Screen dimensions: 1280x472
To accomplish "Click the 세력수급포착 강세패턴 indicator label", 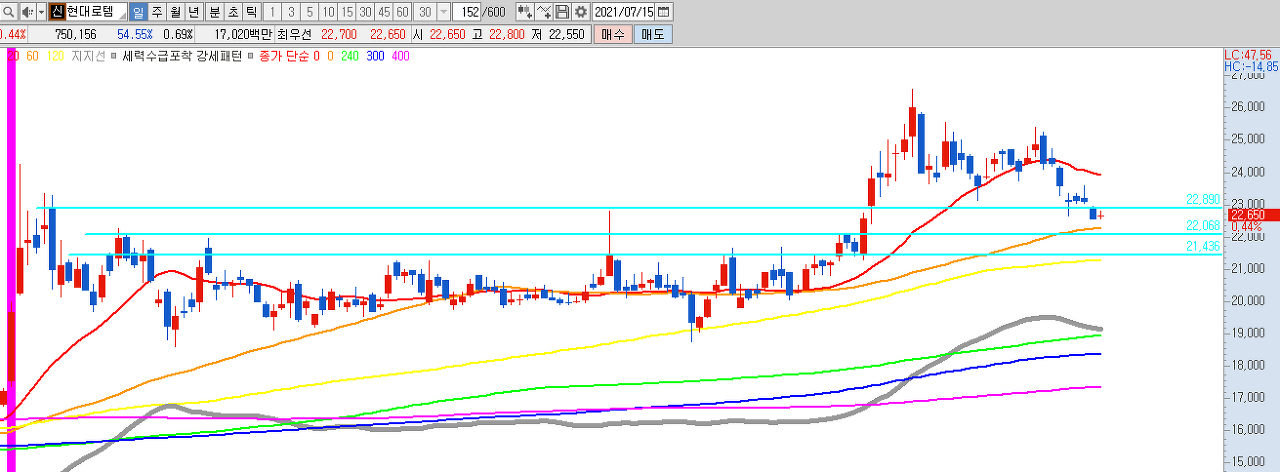I will 181,56.
